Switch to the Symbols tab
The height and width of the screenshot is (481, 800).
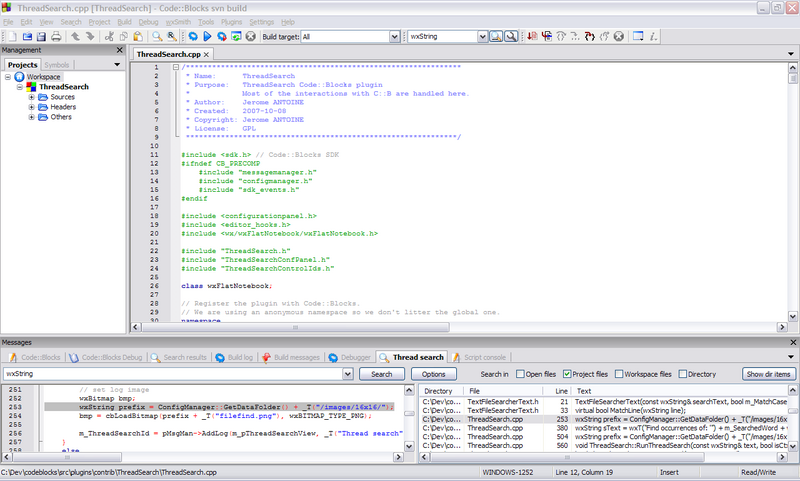[57, 65]
